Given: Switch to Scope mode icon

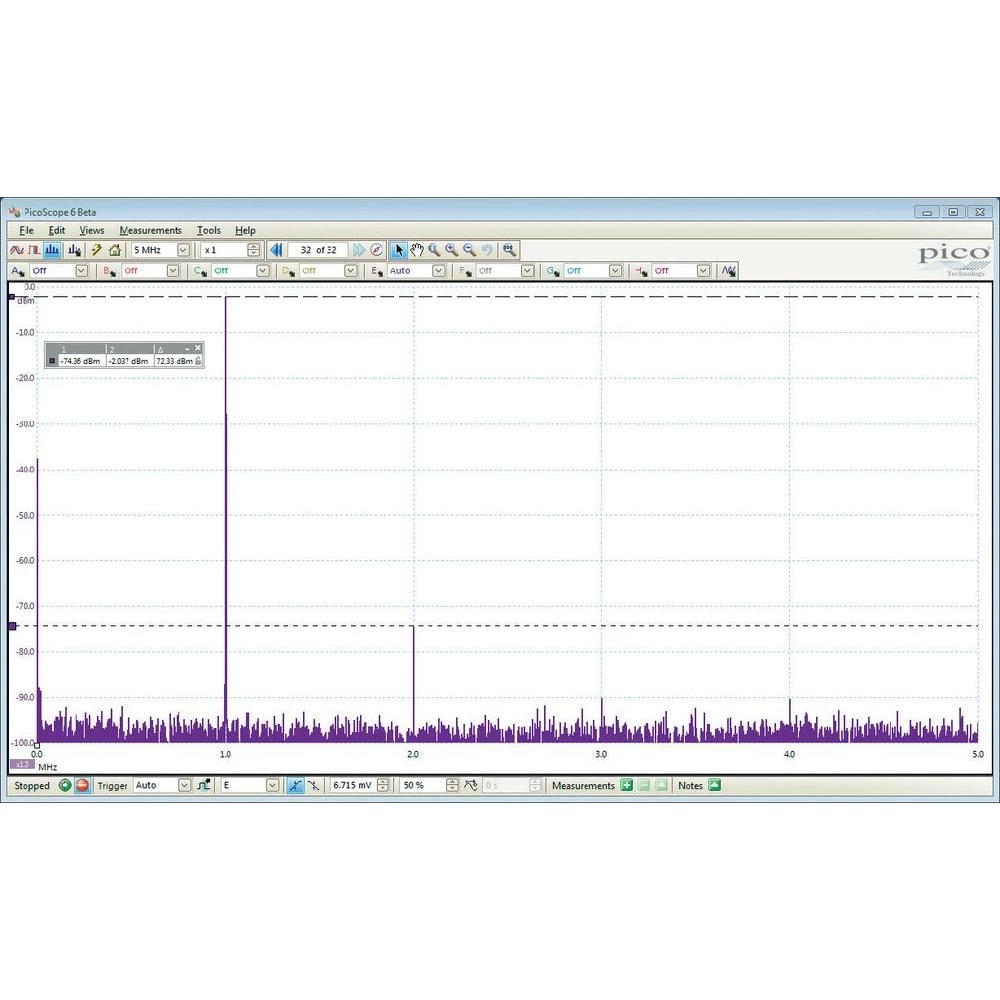Looking at the screenshot, I should 17,250.
